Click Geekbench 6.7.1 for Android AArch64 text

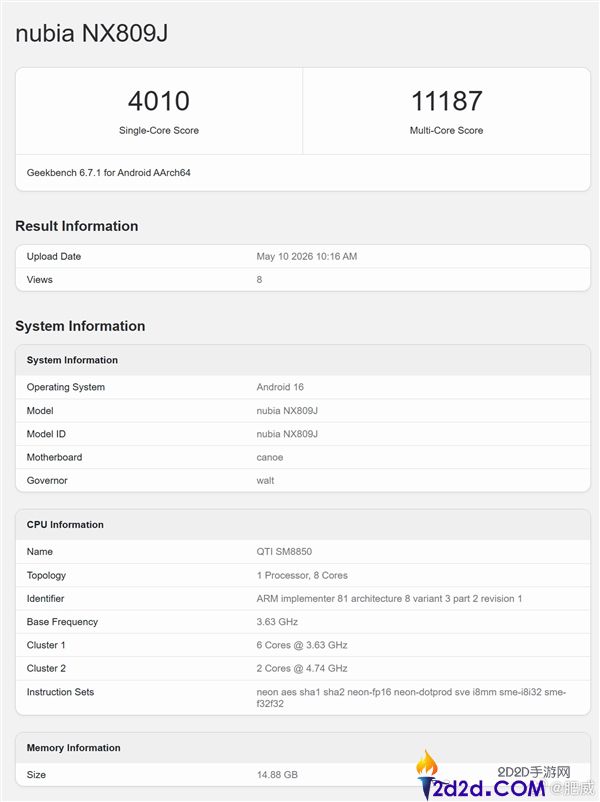tap(108, 173)
